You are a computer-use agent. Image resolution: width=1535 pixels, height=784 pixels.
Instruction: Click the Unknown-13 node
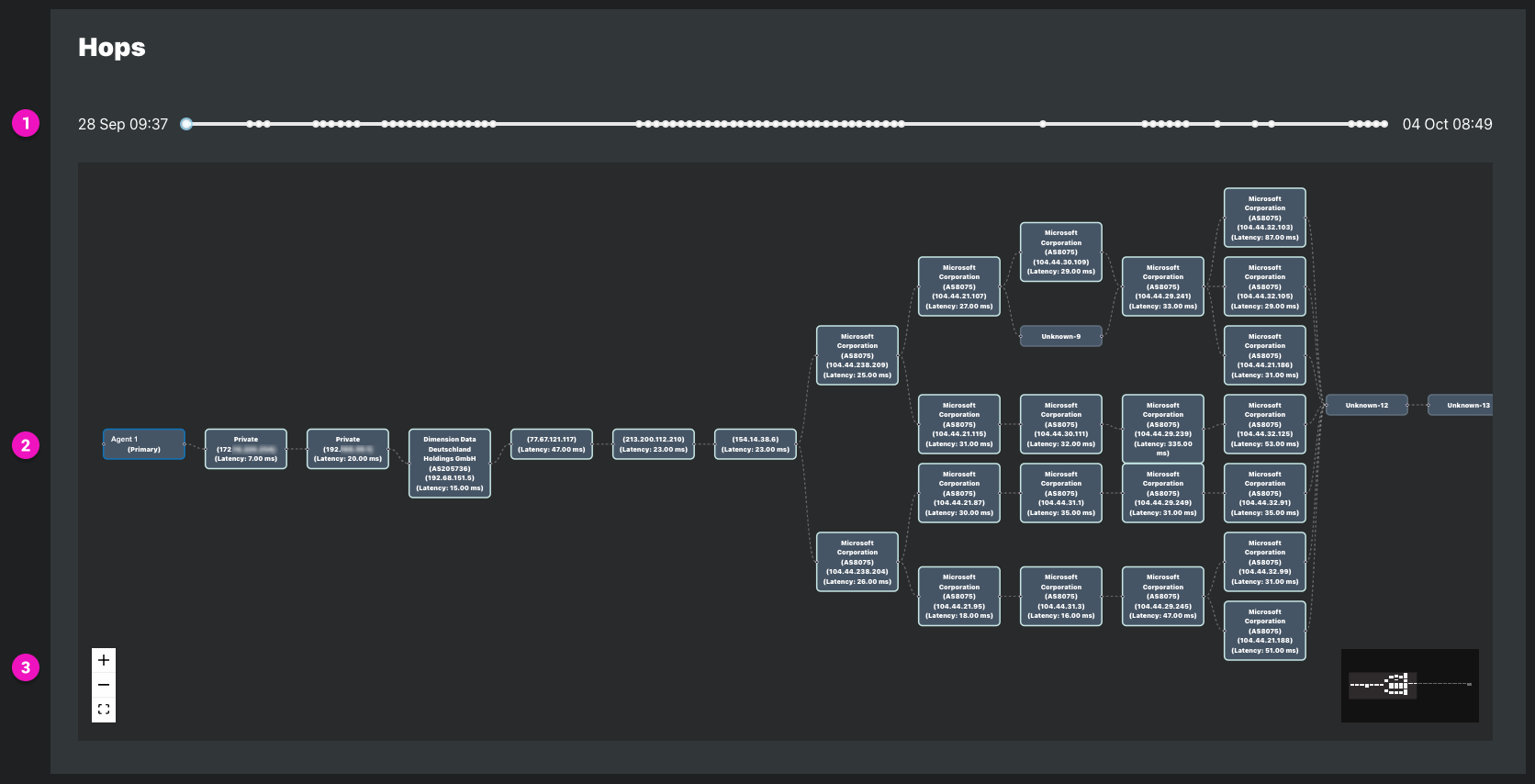tap(1461, 405)
